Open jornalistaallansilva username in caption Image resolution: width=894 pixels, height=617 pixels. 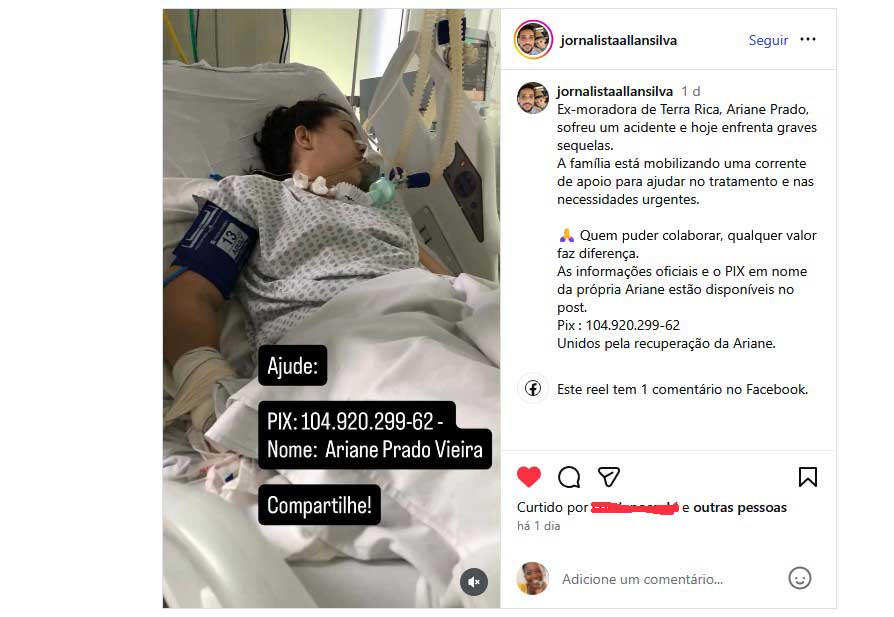(615, 91)
